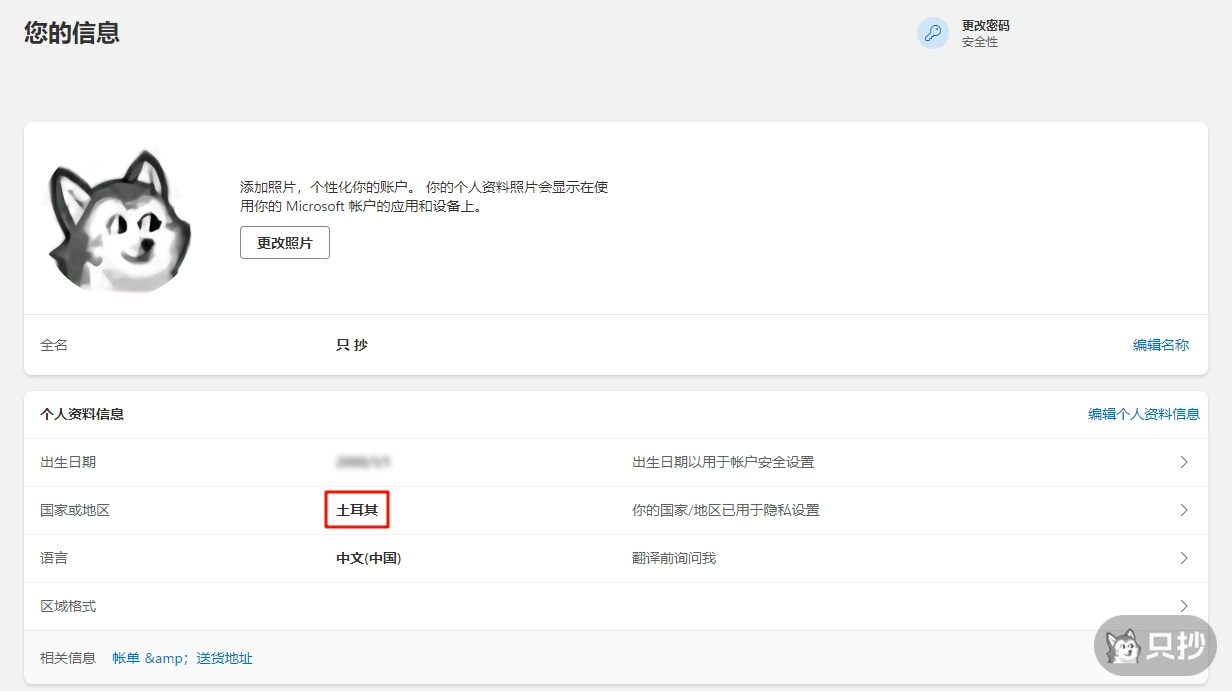Expand the 出生日期 row chevron

(x=1184, y=462)
